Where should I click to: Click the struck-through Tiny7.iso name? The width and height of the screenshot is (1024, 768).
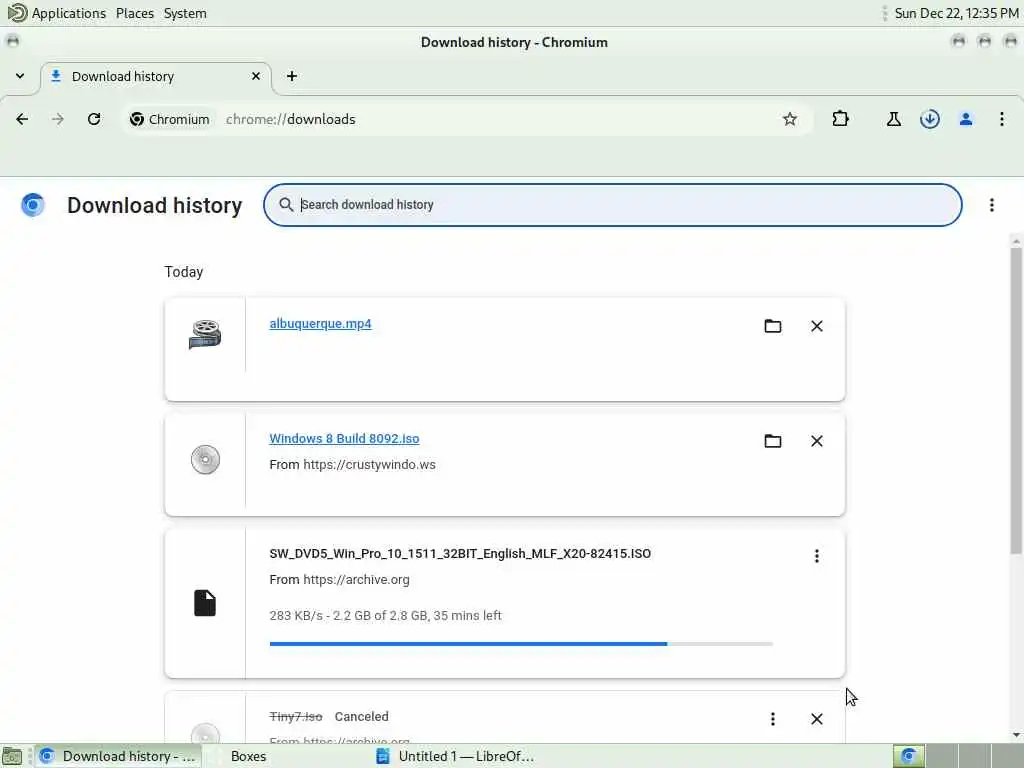click(x=296, y=716)
